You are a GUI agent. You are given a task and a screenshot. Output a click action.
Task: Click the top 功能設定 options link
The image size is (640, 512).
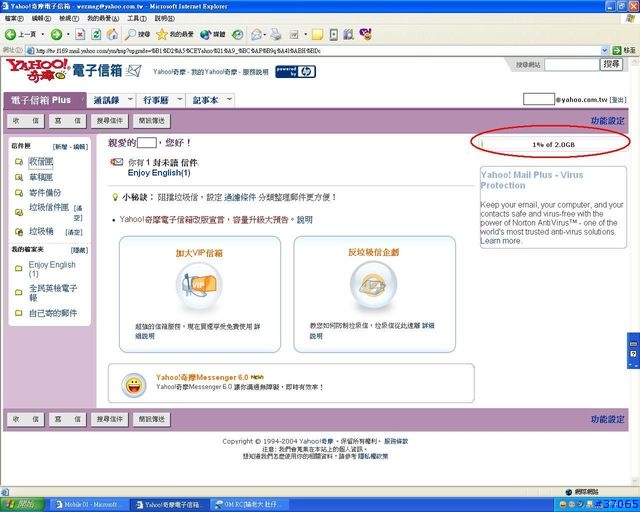click(607, 121)
